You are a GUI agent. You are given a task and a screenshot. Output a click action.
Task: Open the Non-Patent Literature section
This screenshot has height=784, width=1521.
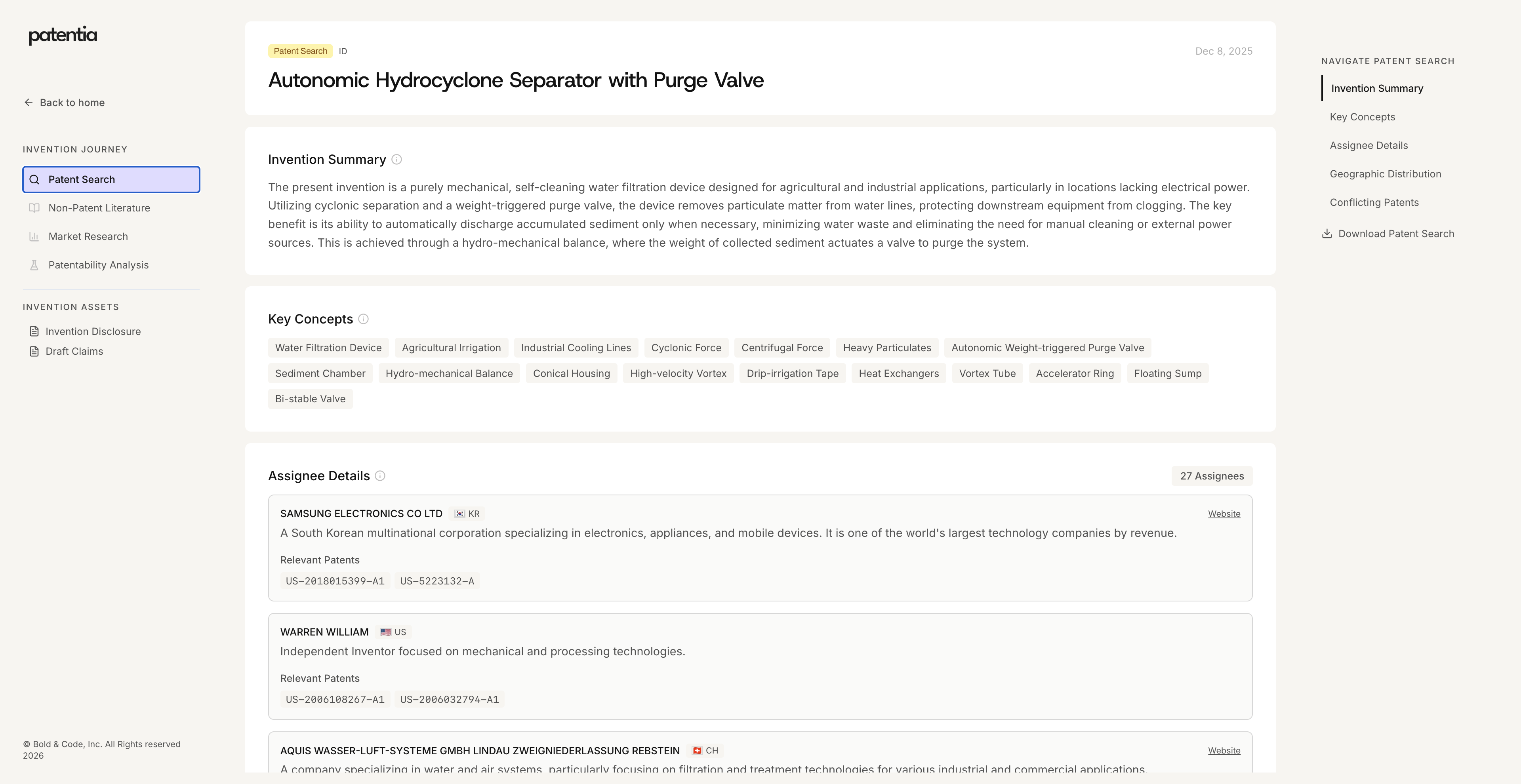pos(99,208)
